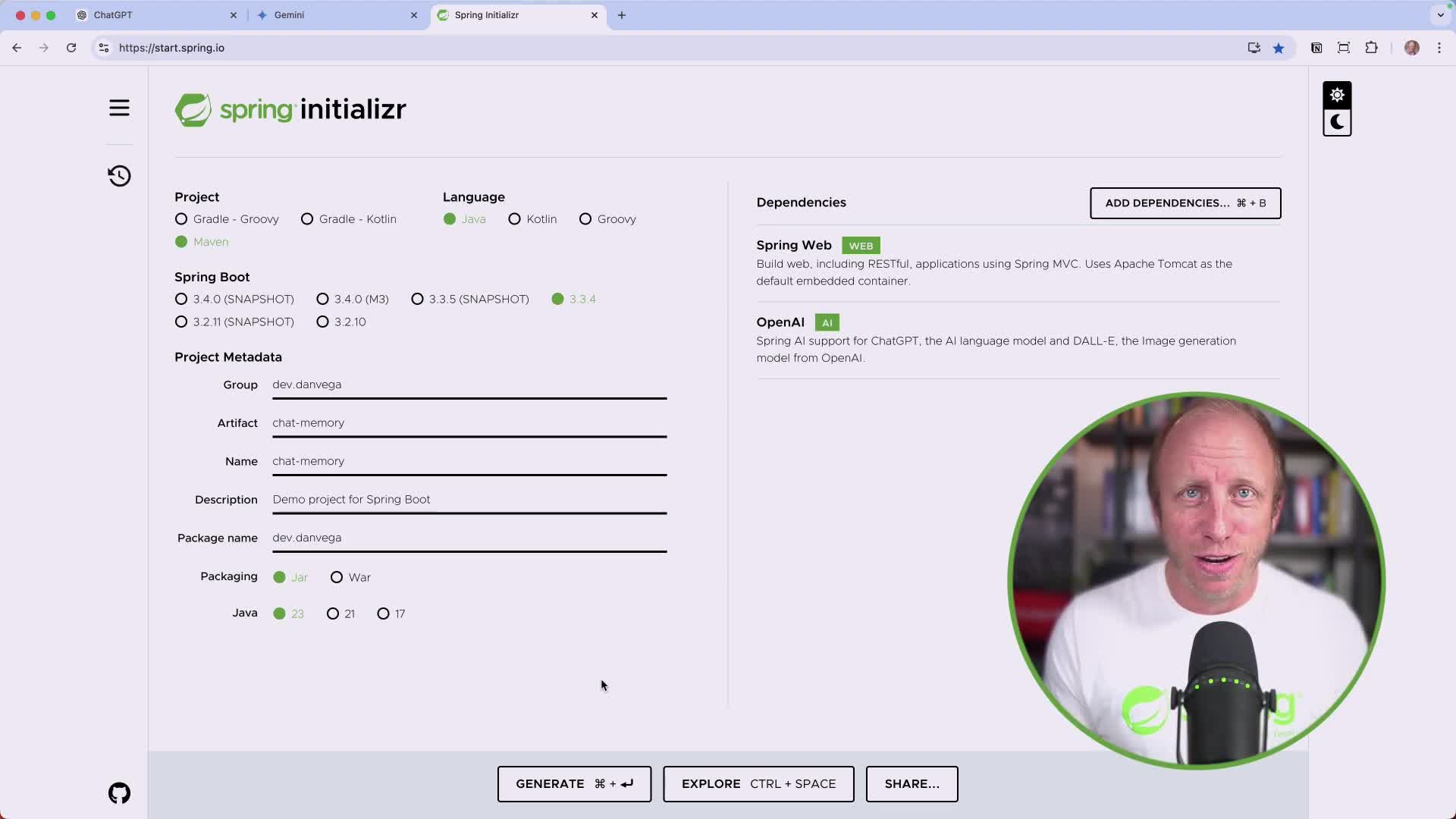Select Gradle - Kotlin project type
The height and width of the screenshot is (819, 1456).
349,219
